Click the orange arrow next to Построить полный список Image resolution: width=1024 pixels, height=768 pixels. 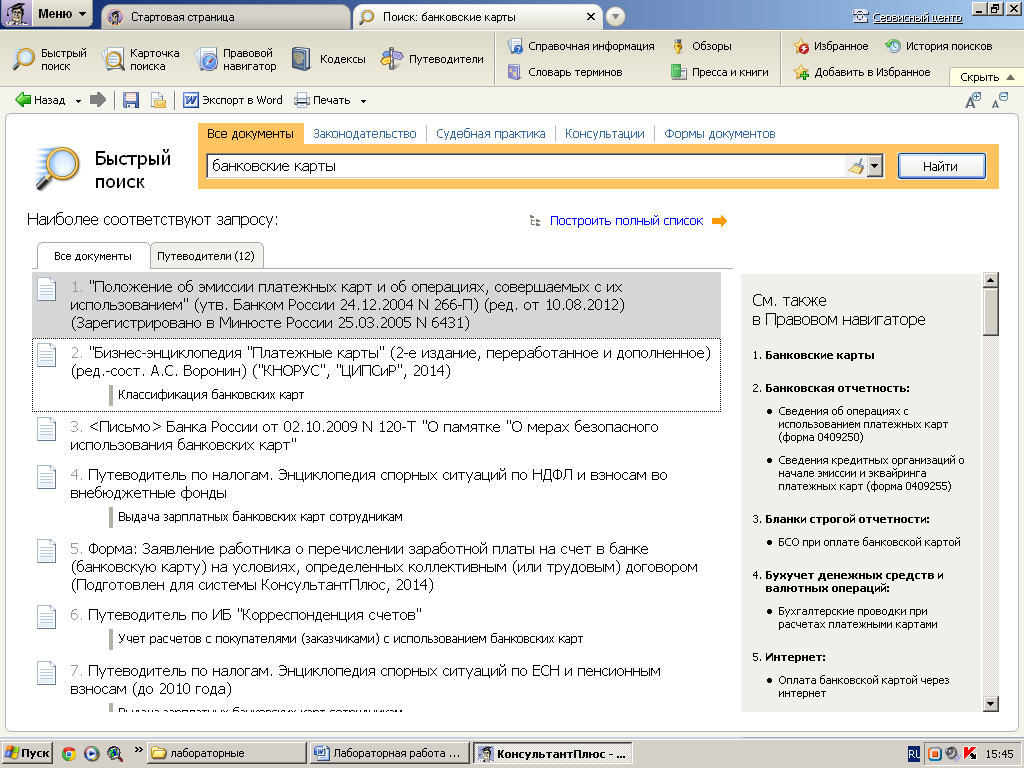point(719,221)
